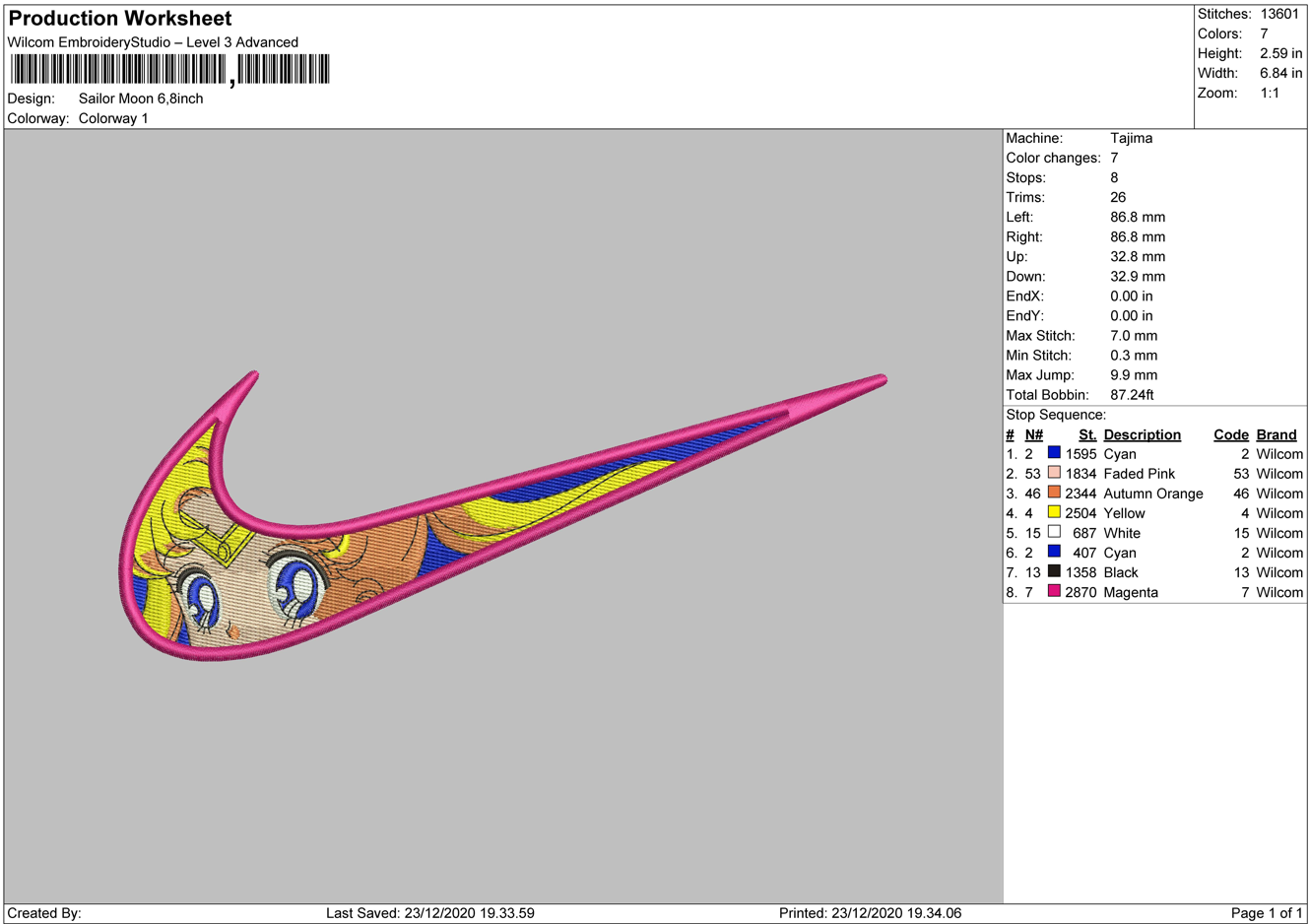Viewport: 1310px width, 924px height.
Task: Pick the White thread swatch
Action: 1054,532
